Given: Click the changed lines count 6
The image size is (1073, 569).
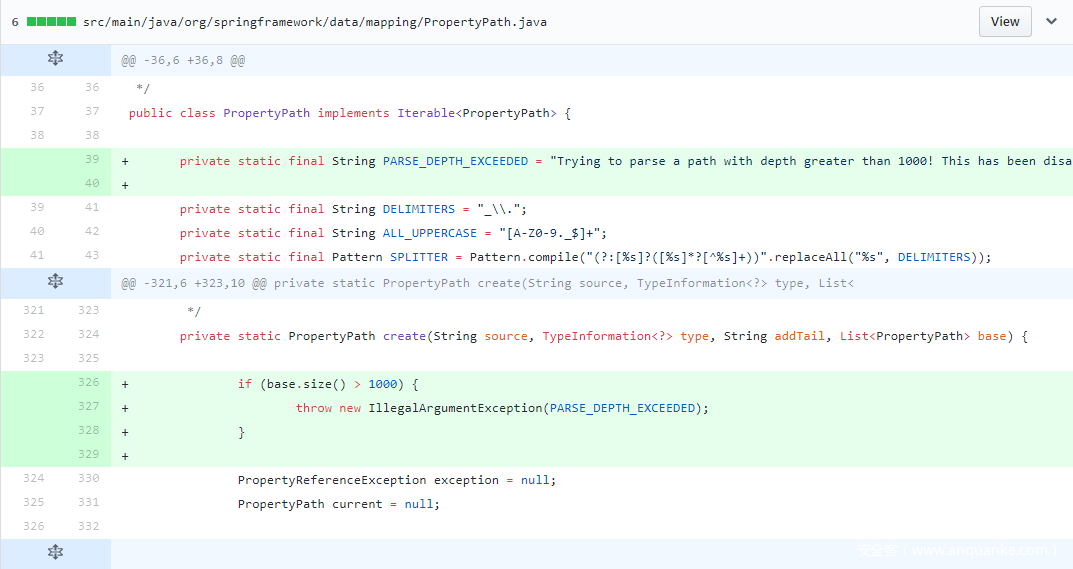Looking at the screenshot, I should click(x=15, y=22).
